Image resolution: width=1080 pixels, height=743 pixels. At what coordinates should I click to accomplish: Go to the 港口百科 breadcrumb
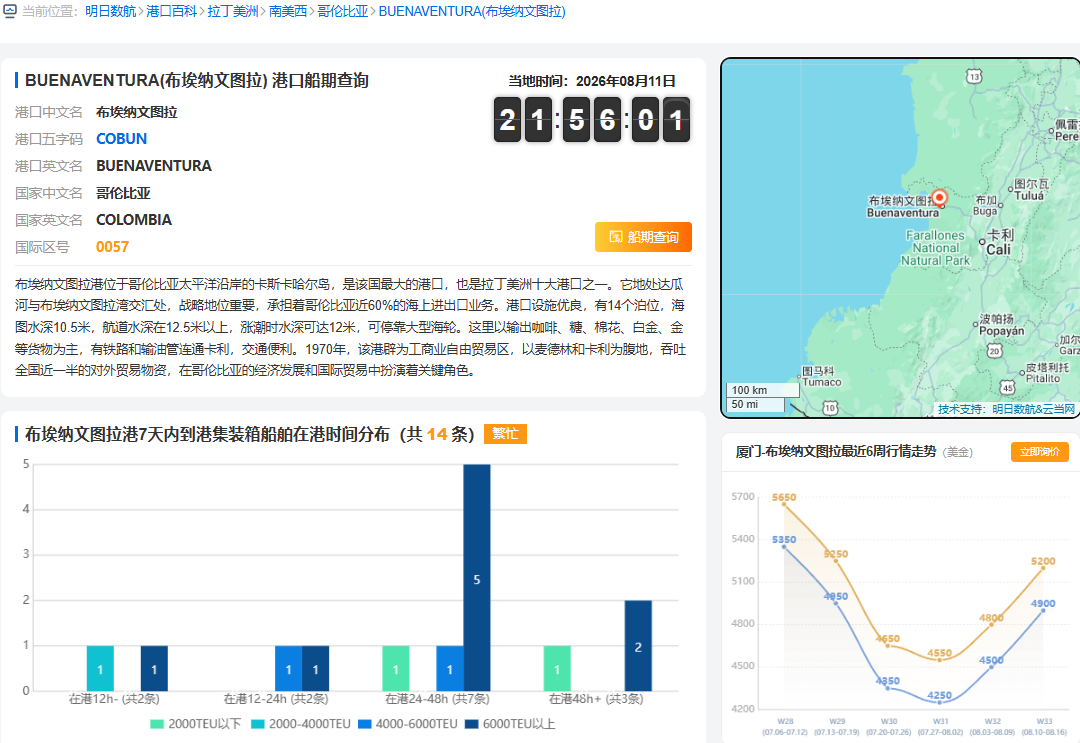172,12
